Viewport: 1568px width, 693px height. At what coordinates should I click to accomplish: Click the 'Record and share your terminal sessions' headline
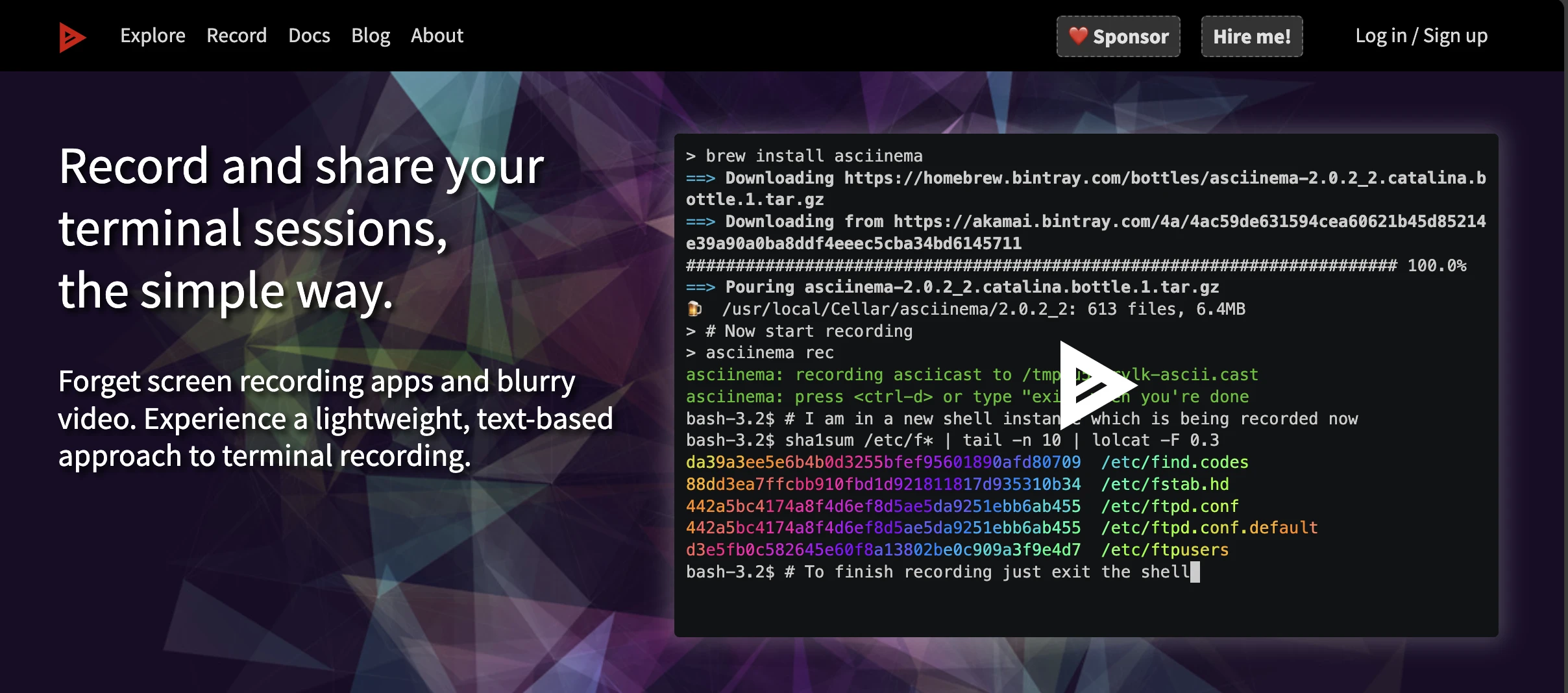302,228
